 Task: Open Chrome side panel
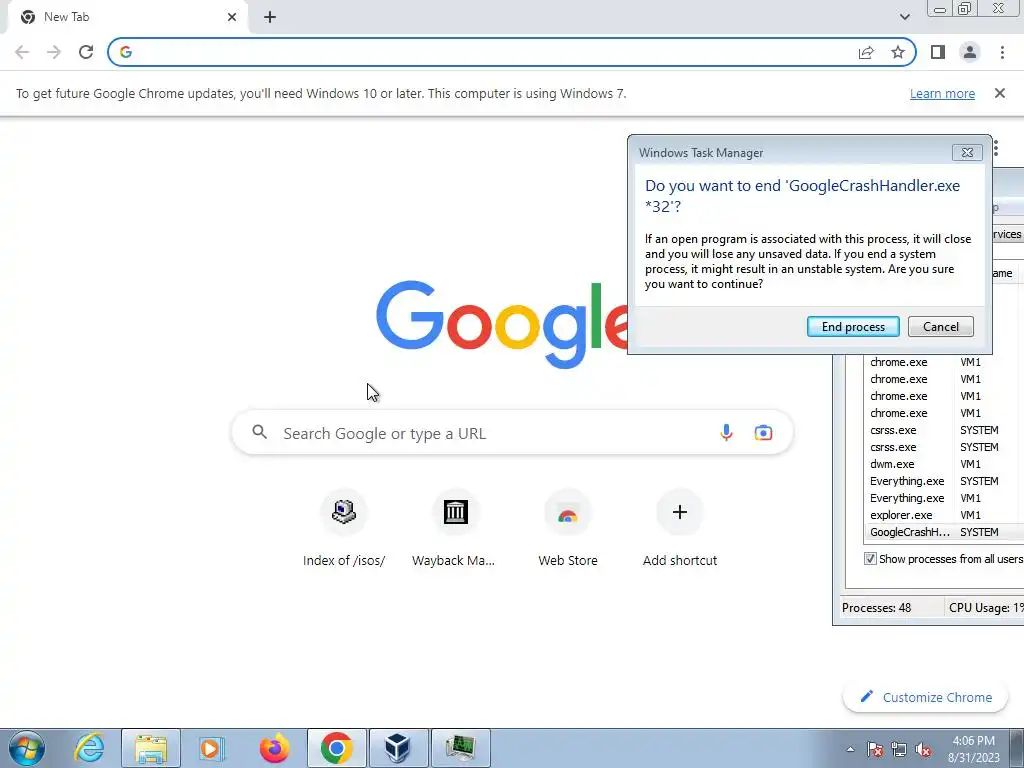[938, 52]
